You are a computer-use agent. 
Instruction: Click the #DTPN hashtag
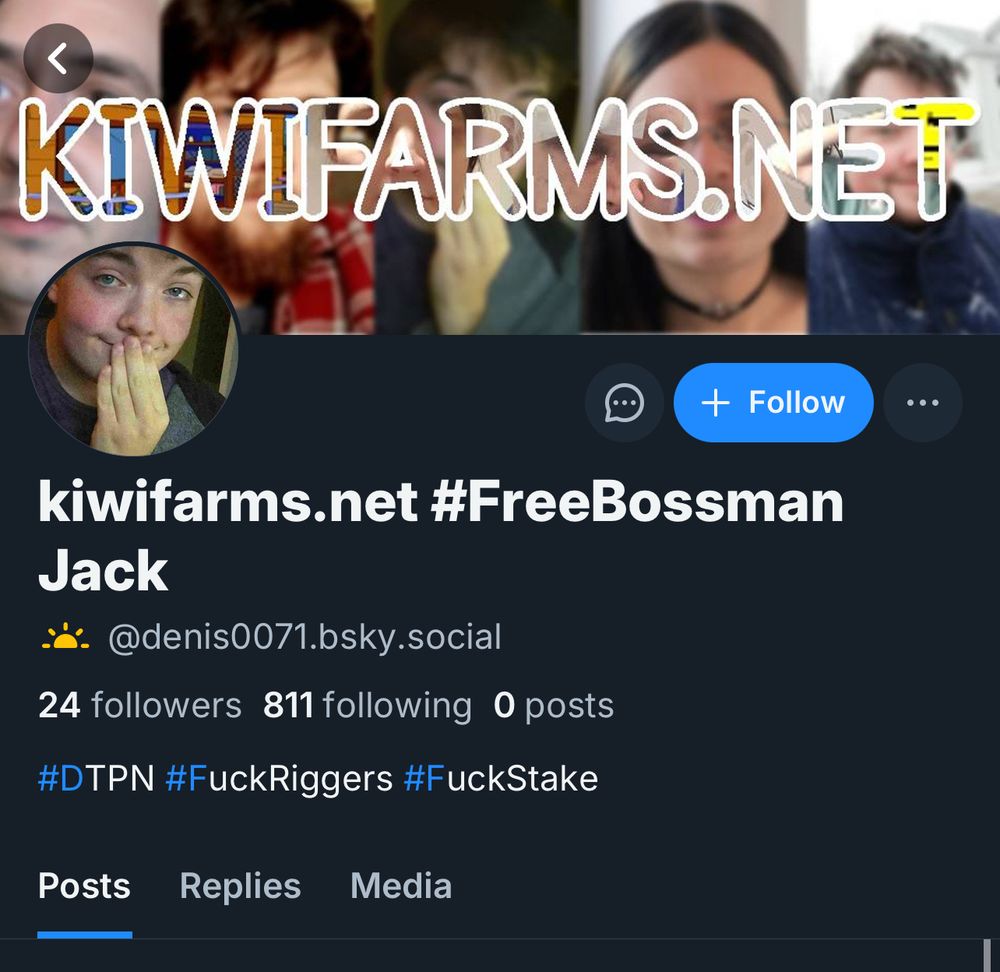pyautogui.click(x=96, y=779)
